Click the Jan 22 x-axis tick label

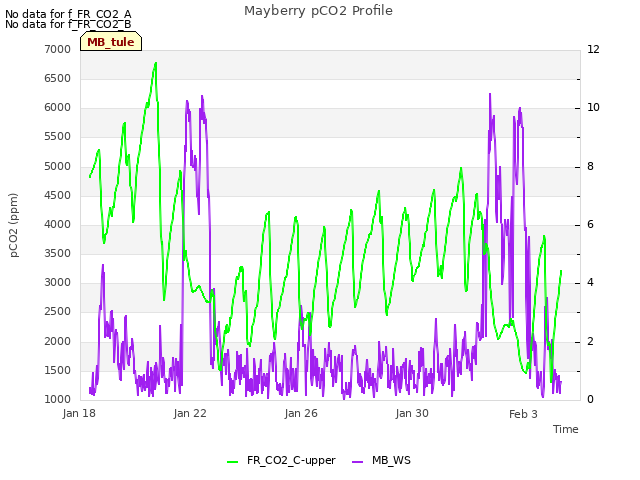click(x=190, y=413)
